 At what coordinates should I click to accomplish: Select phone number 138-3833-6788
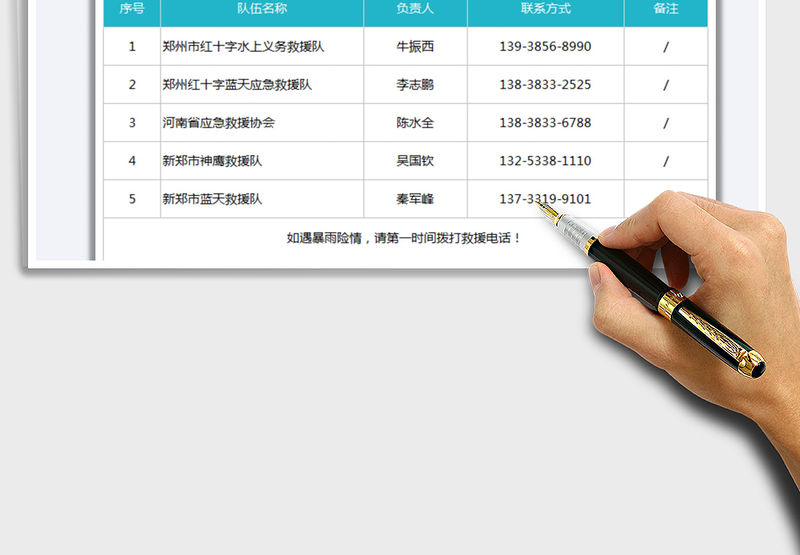pyautogui.click(x=545, y=123)
